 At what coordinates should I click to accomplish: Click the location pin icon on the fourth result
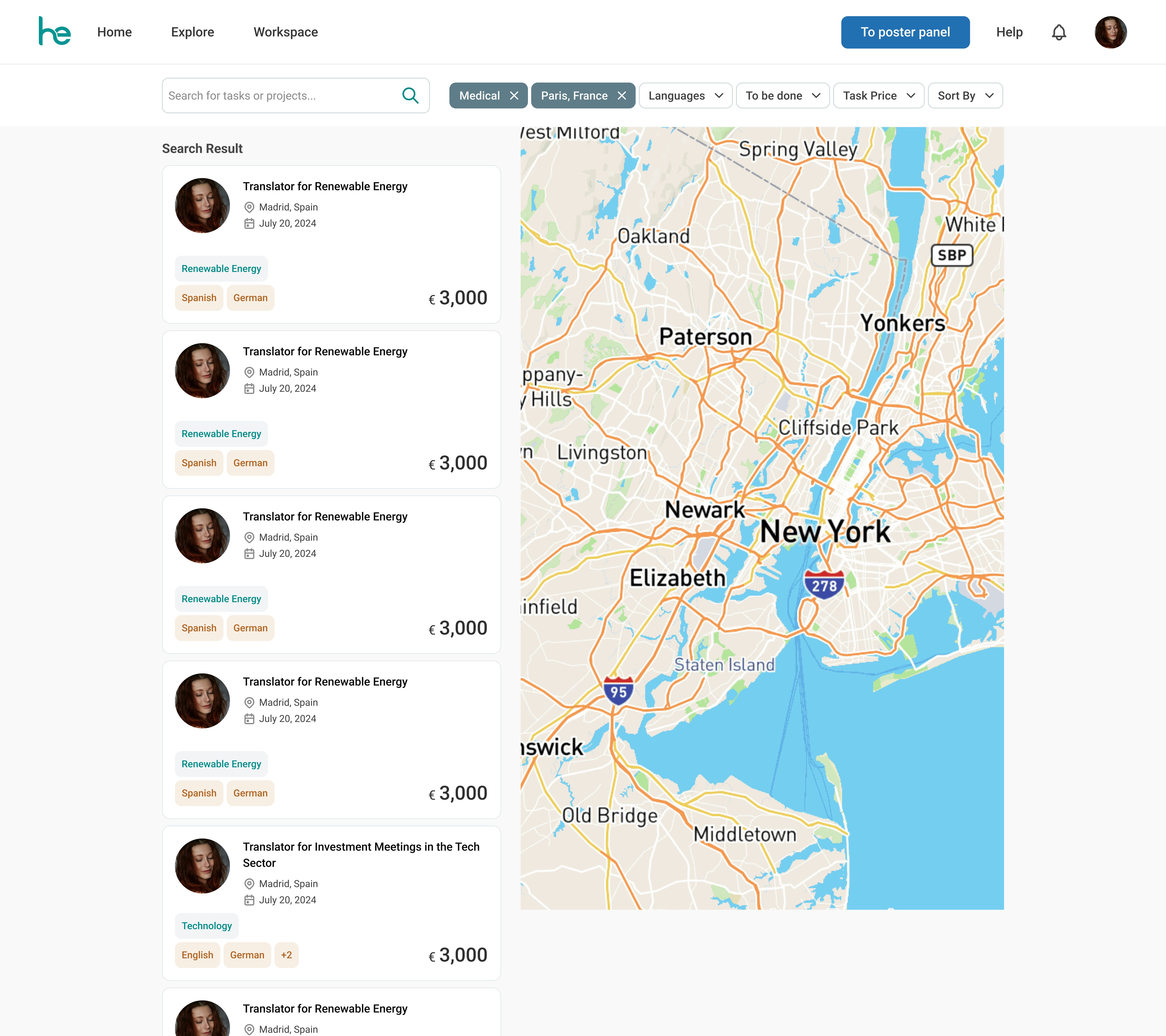(249, 703)
